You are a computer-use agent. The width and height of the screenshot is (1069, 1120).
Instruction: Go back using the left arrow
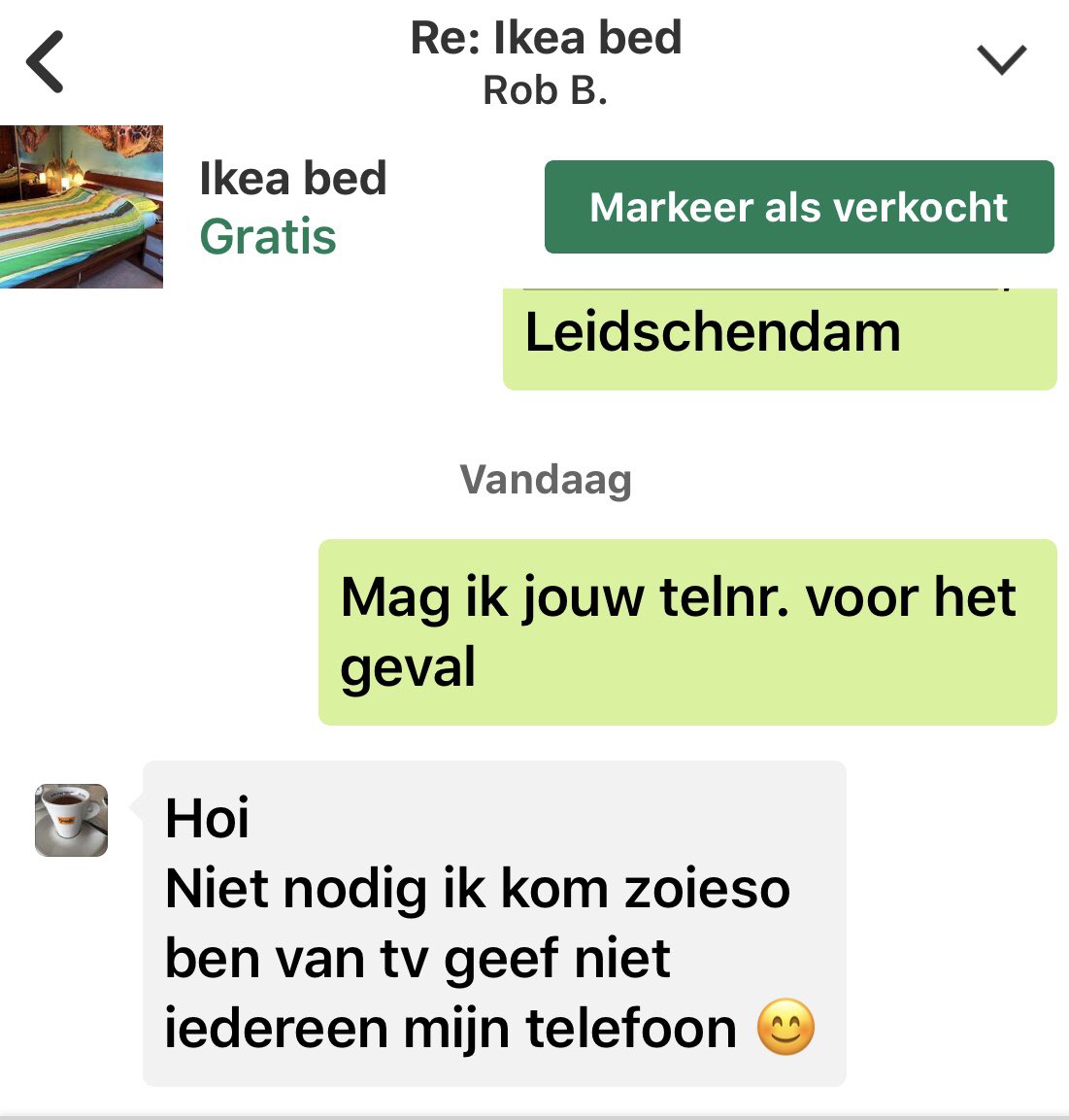pos(45,61)
